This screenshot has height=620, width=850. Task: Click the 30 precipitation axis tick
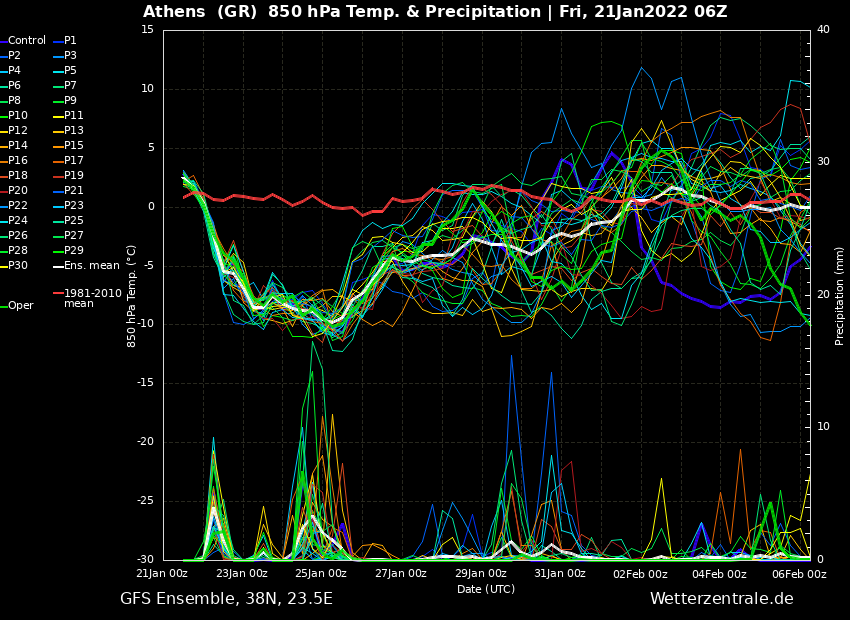click(823, 162)
